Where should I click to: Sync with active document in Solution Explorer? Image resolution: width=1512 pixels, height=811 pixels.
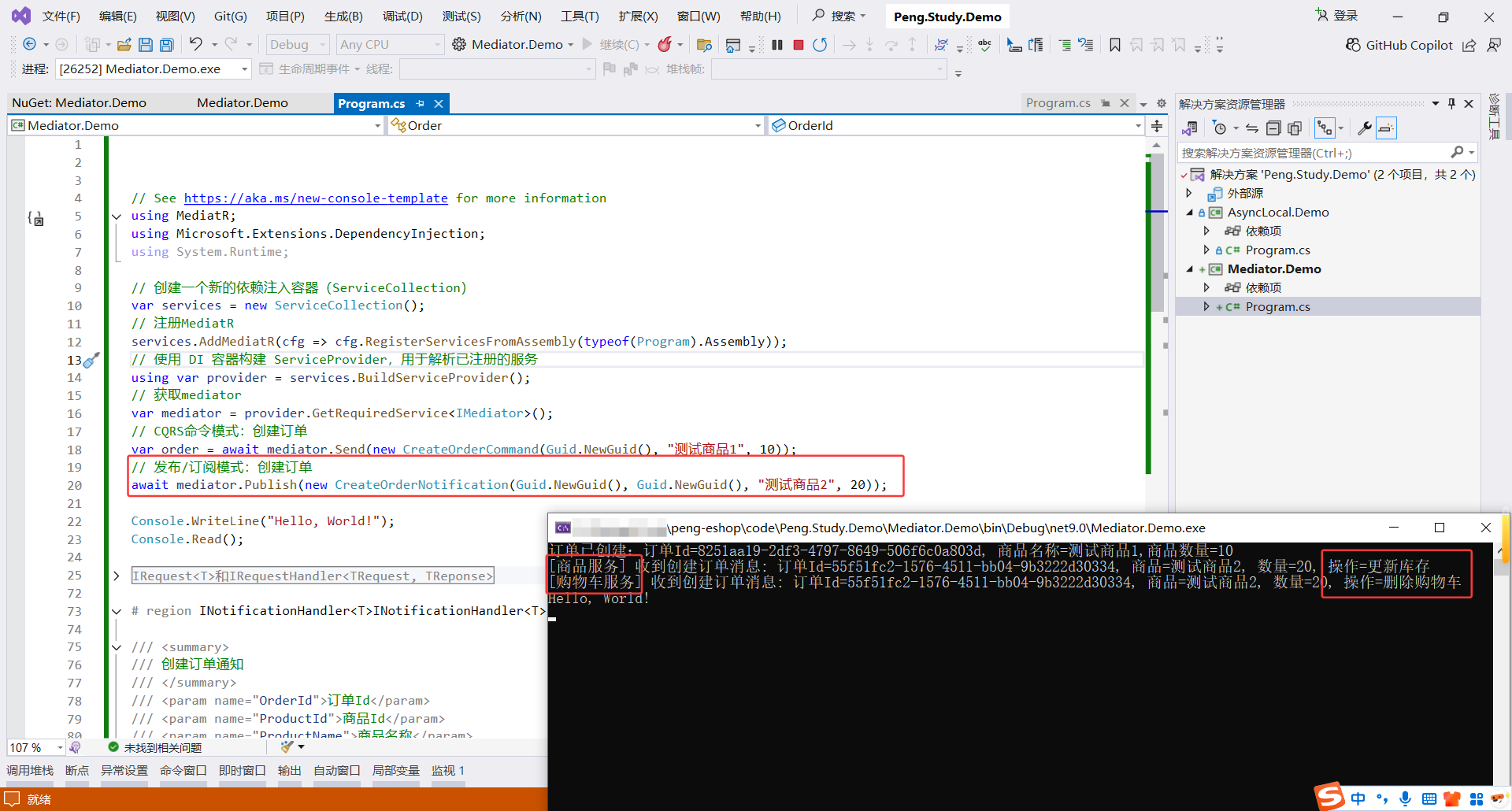pos(1252,128)
